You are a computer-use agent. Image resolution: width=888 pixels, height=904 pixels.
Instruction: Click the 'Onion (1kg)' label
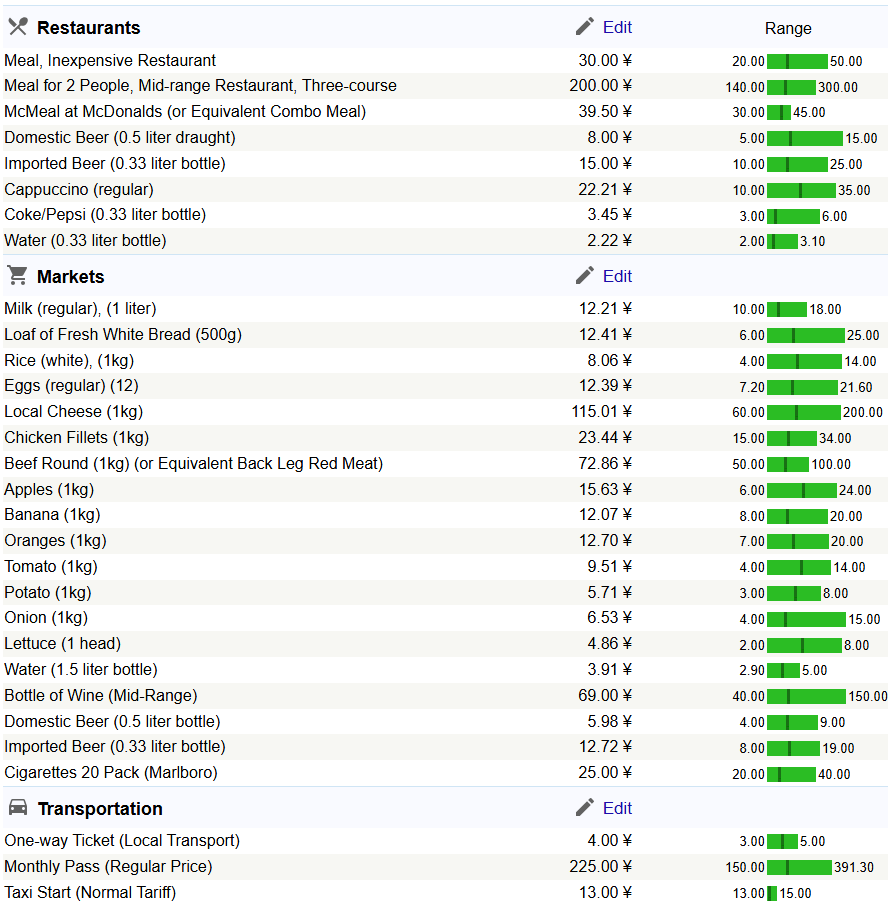(x=46, y=617)
